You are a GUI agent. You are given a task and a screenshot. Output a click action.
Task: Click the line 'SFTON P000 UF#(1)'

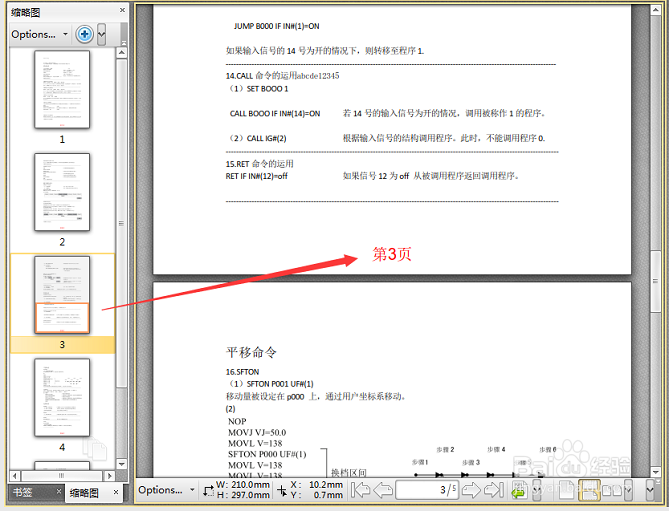click(x=267, y=454)
